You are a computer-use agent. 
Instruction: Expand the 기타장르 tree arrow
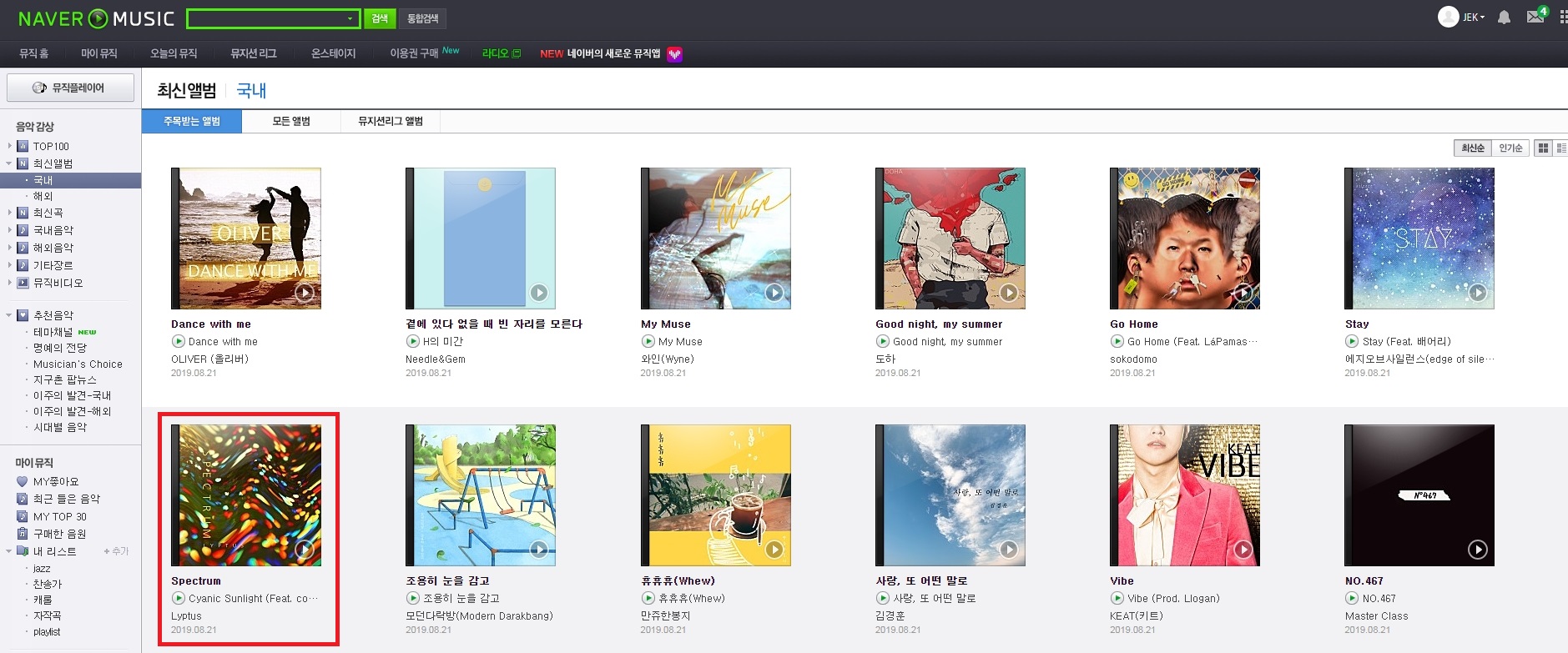tap(10, 265)
